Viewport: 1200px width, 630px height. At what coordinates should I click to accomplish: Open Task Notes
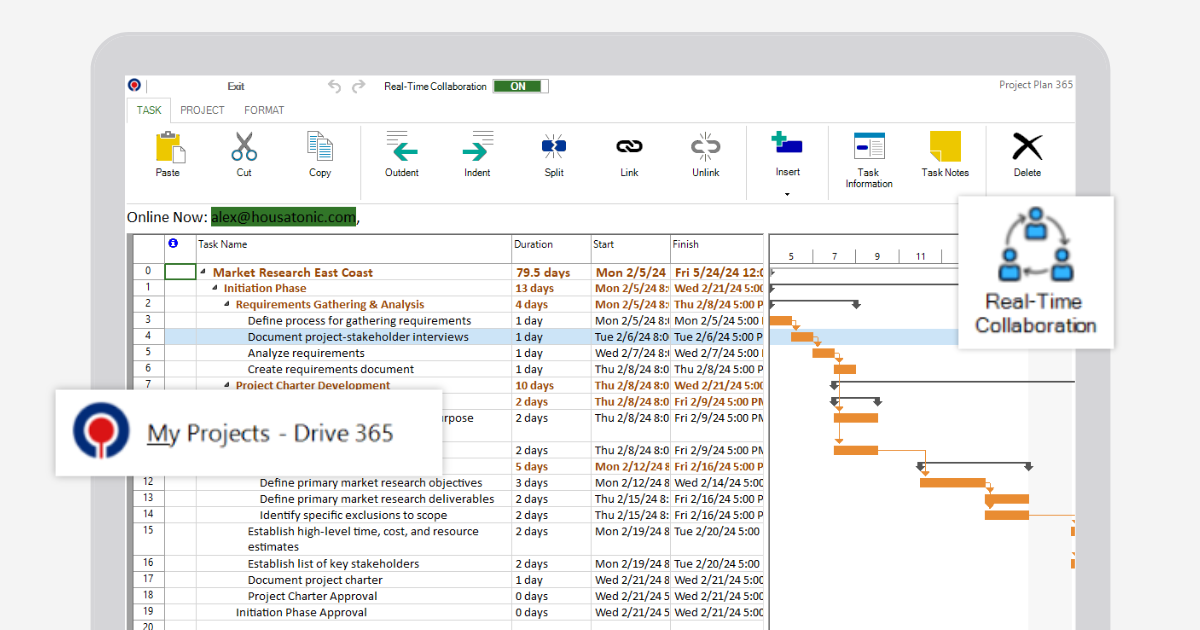click(x=944, y=153)
